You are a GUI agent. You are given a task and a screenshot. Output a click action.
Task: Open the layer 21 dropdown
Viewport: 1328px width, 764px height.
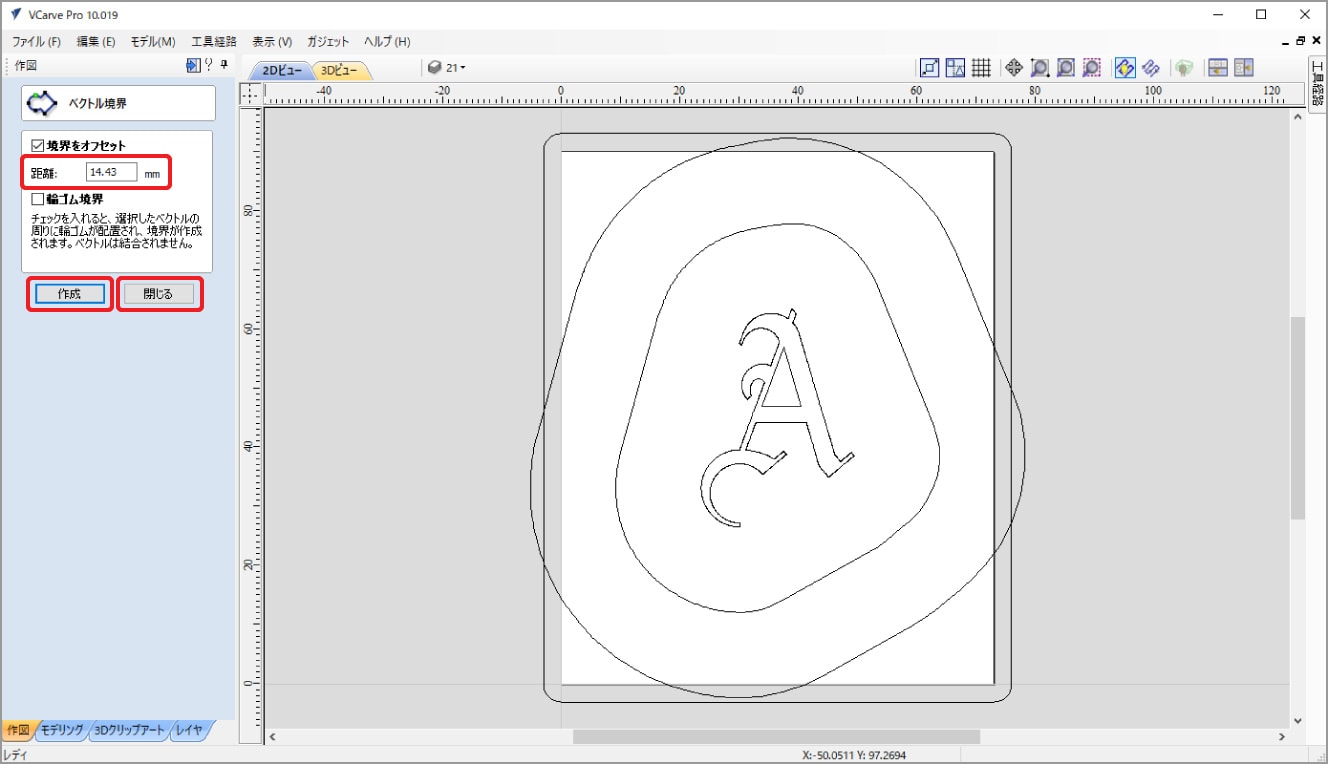pyautogui.click(x=447, y=68)
